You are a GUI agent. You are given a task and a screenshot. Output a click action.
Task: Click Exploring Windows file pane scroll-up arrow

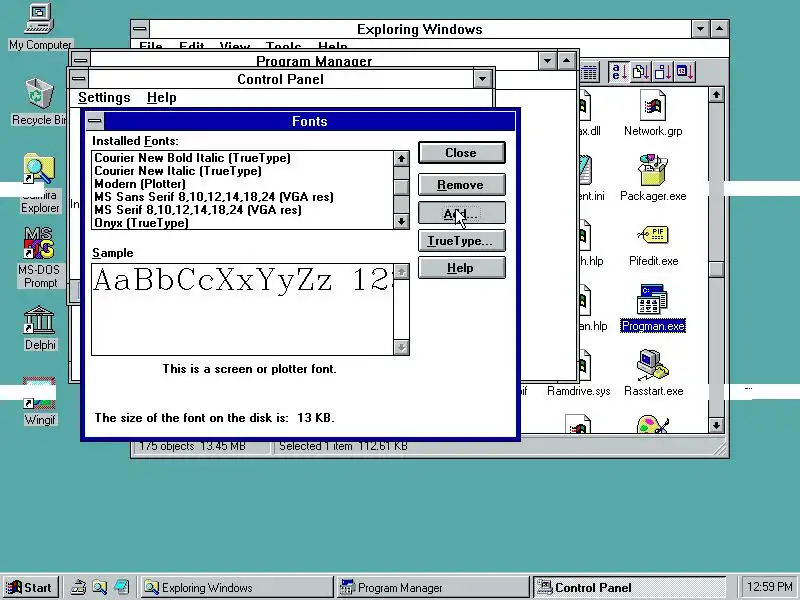click(x=716, y=95)
